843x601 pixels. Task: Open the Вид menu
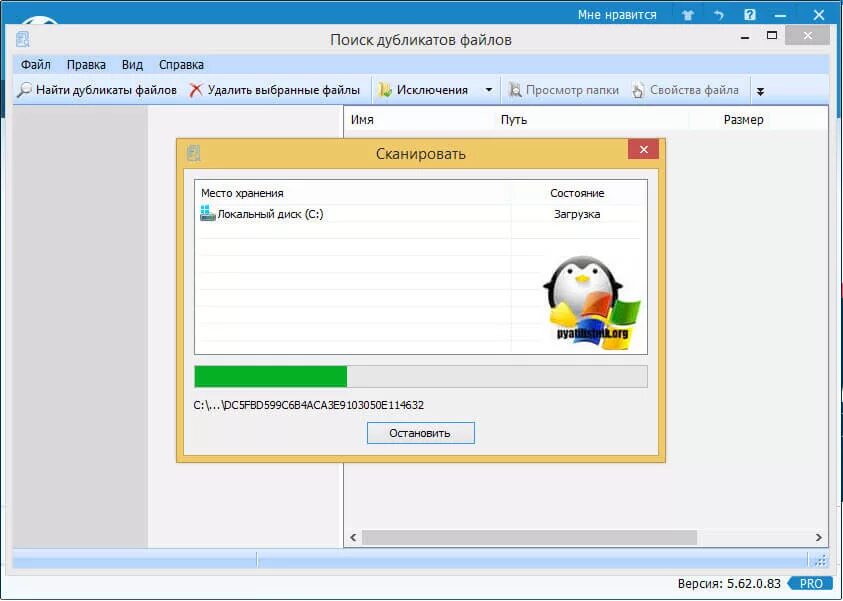coord(132,65)
